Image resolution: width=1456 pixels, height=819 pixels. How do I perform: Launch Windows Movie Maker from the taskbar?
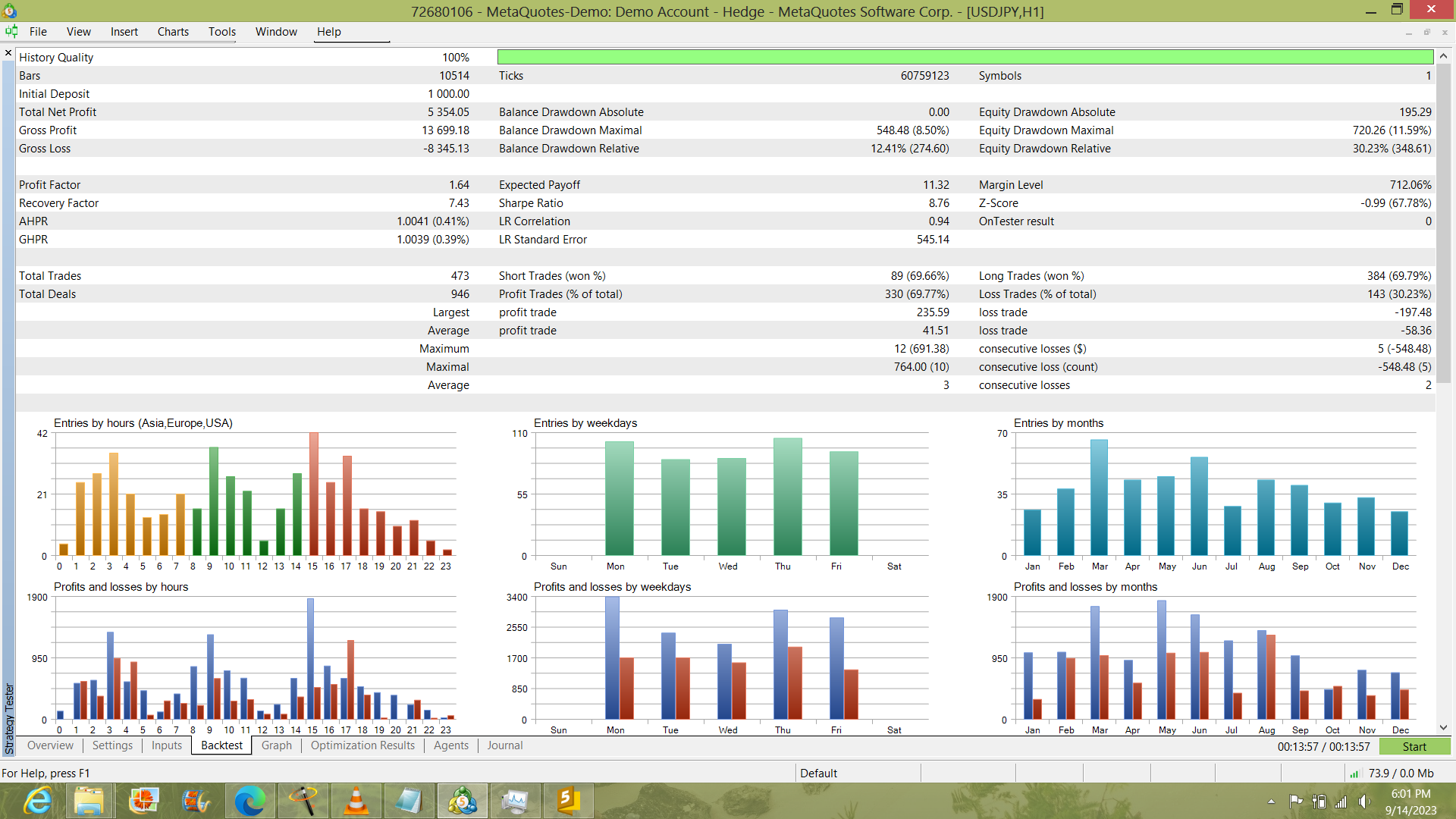pos(196,801)
